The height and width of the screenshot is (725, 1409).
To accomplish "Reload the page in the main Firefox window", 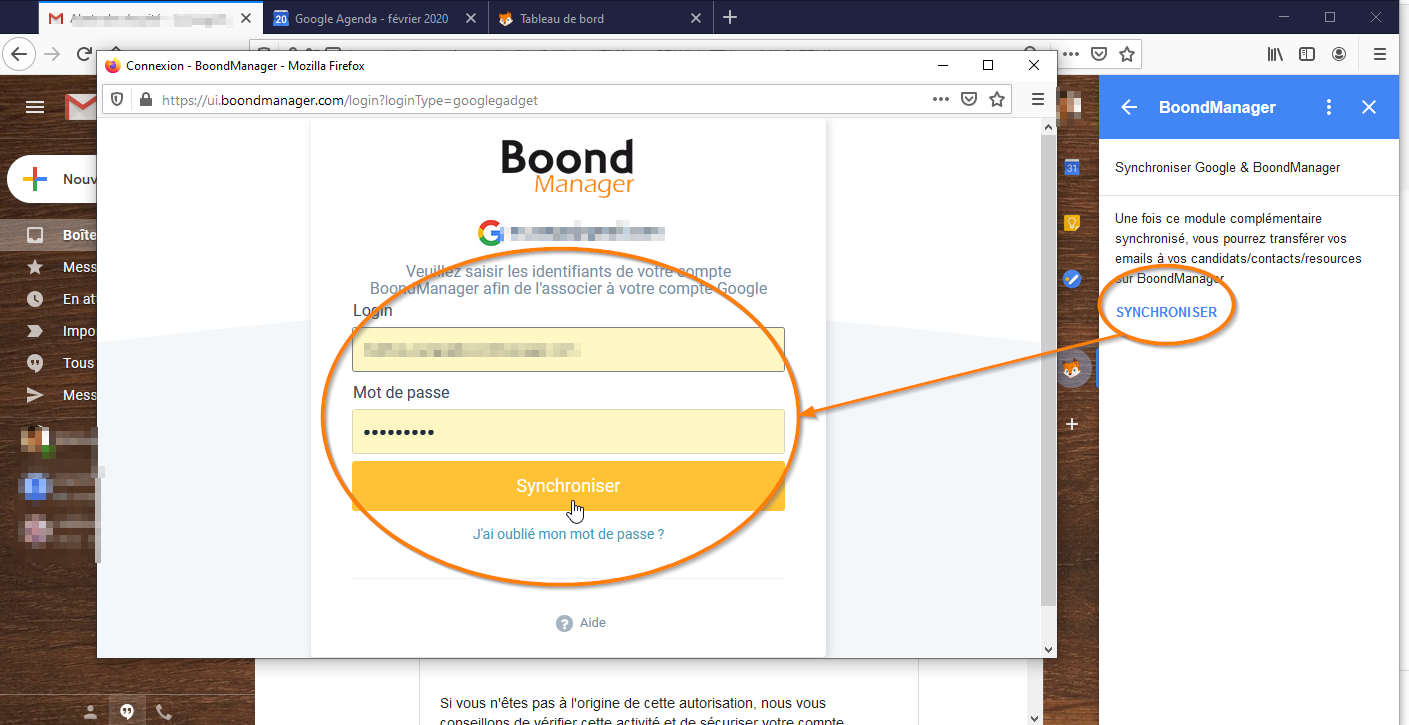I will [85, 53].
